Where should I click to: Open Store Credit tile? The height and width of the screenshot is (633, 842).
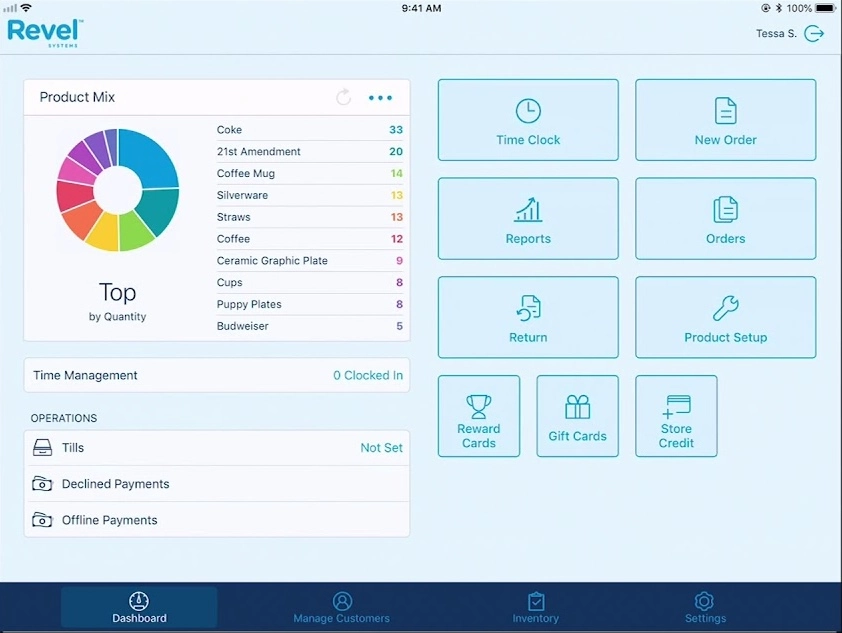click(x=676, y=416)
